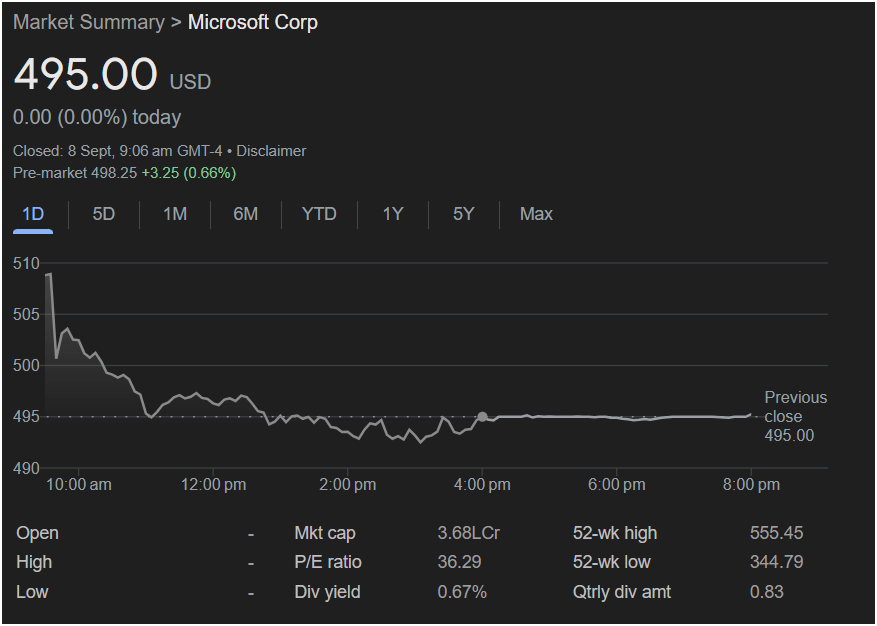Click the 52-wk high label
Image resolution: width=877 pixels, height=626 pixels.
615,533
